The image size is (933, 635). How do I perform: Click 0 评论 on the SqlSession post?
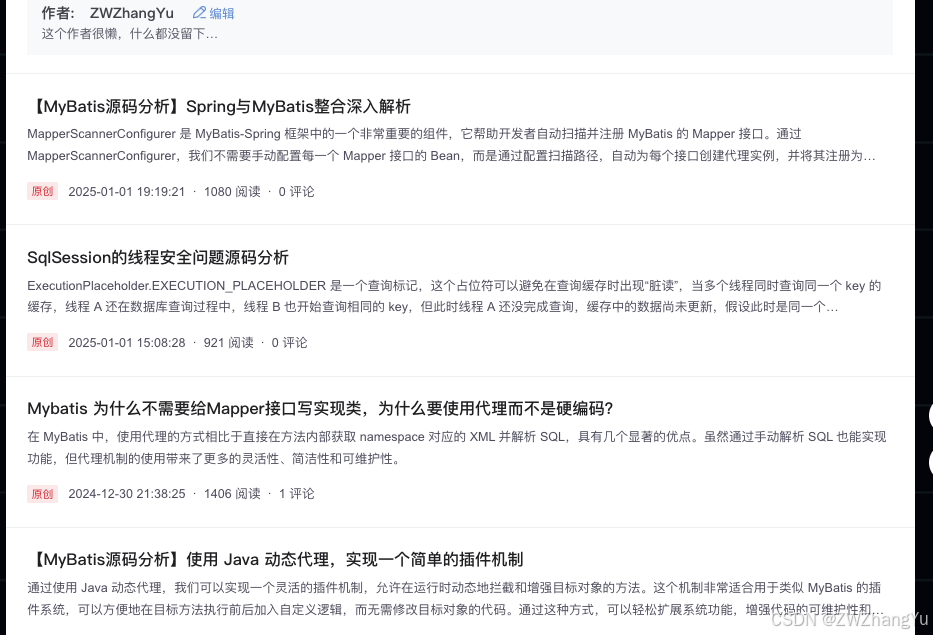(289, 343)
